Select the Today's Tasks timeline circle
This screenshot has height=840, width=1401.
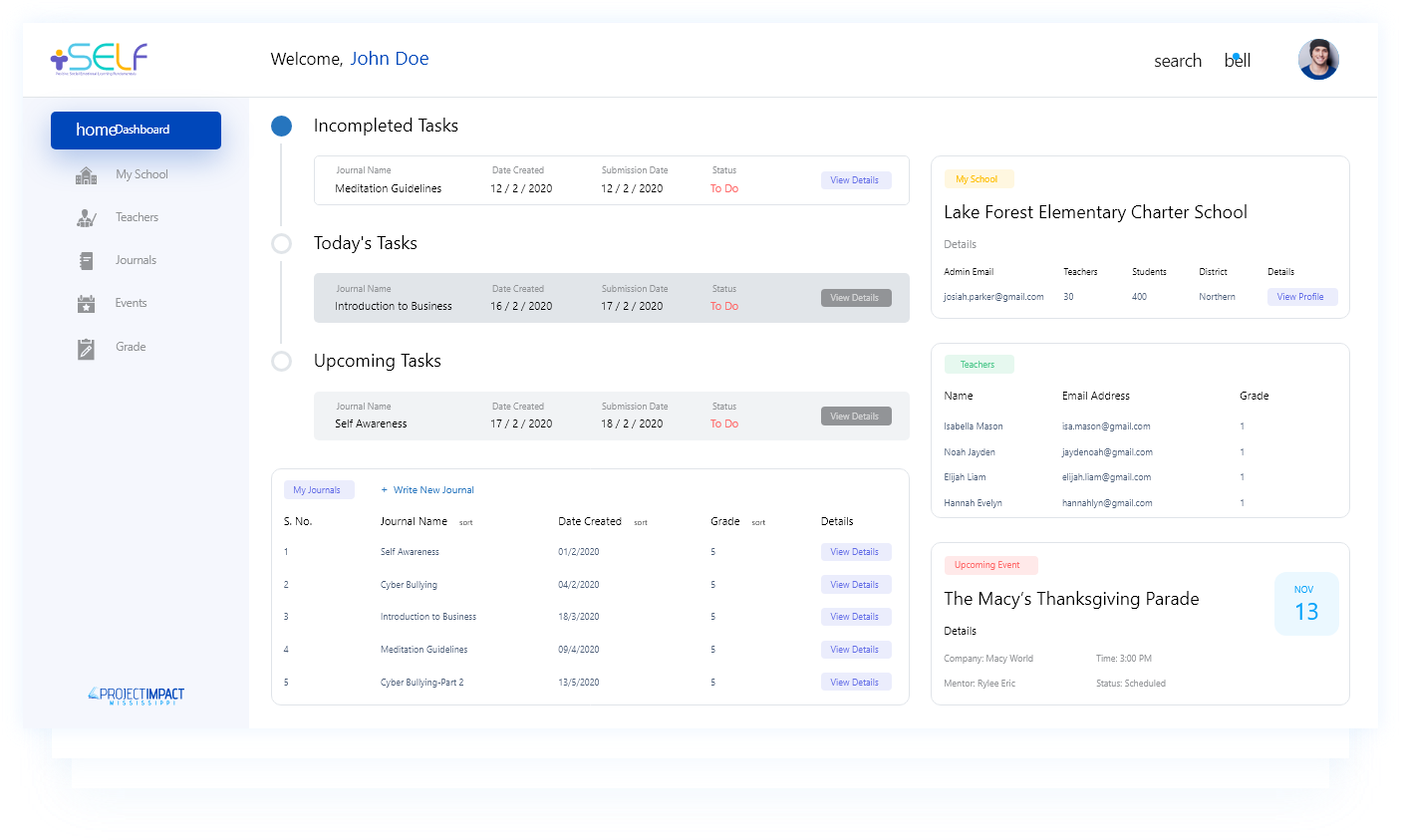[282, 243]
